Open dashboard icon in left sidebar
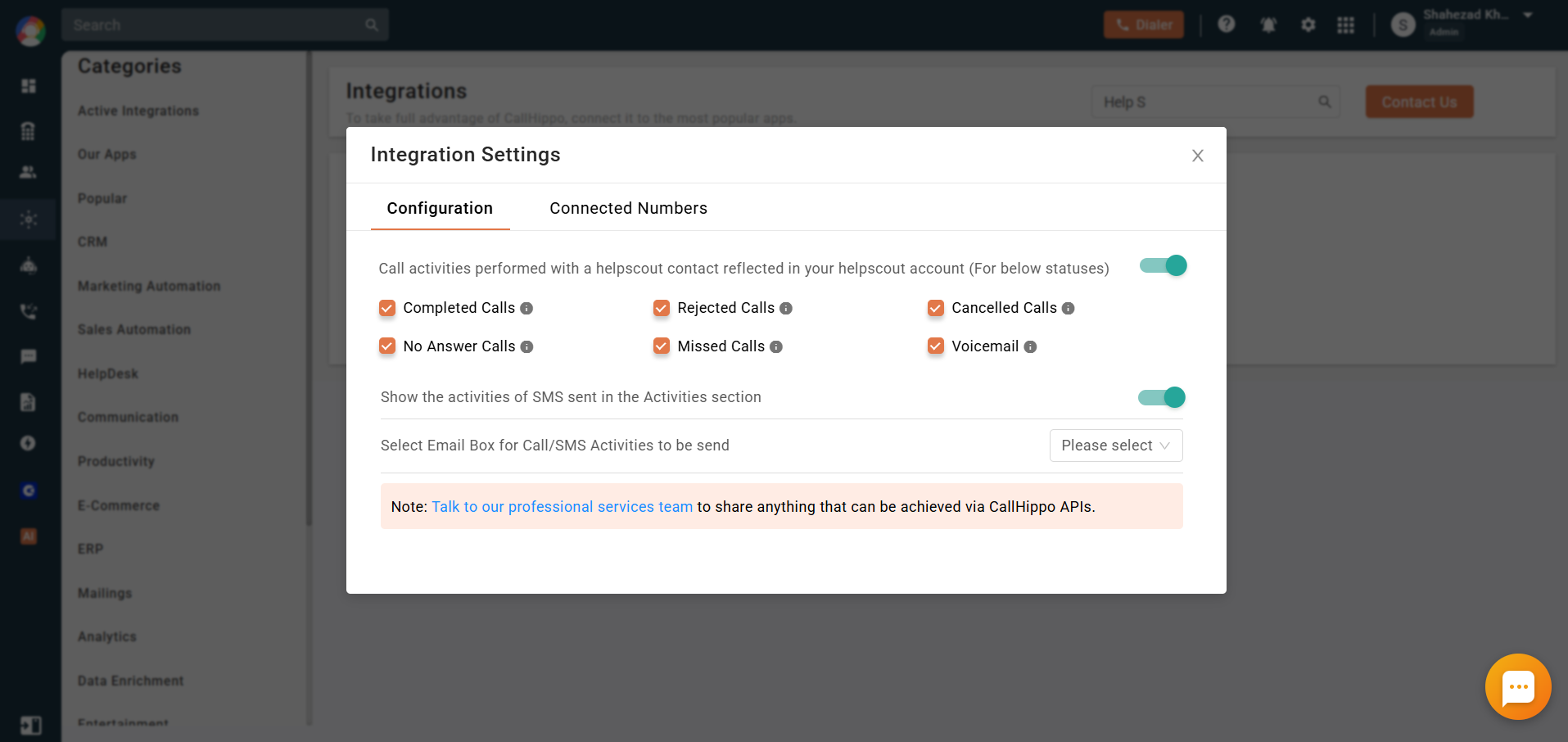 (29, 86)
